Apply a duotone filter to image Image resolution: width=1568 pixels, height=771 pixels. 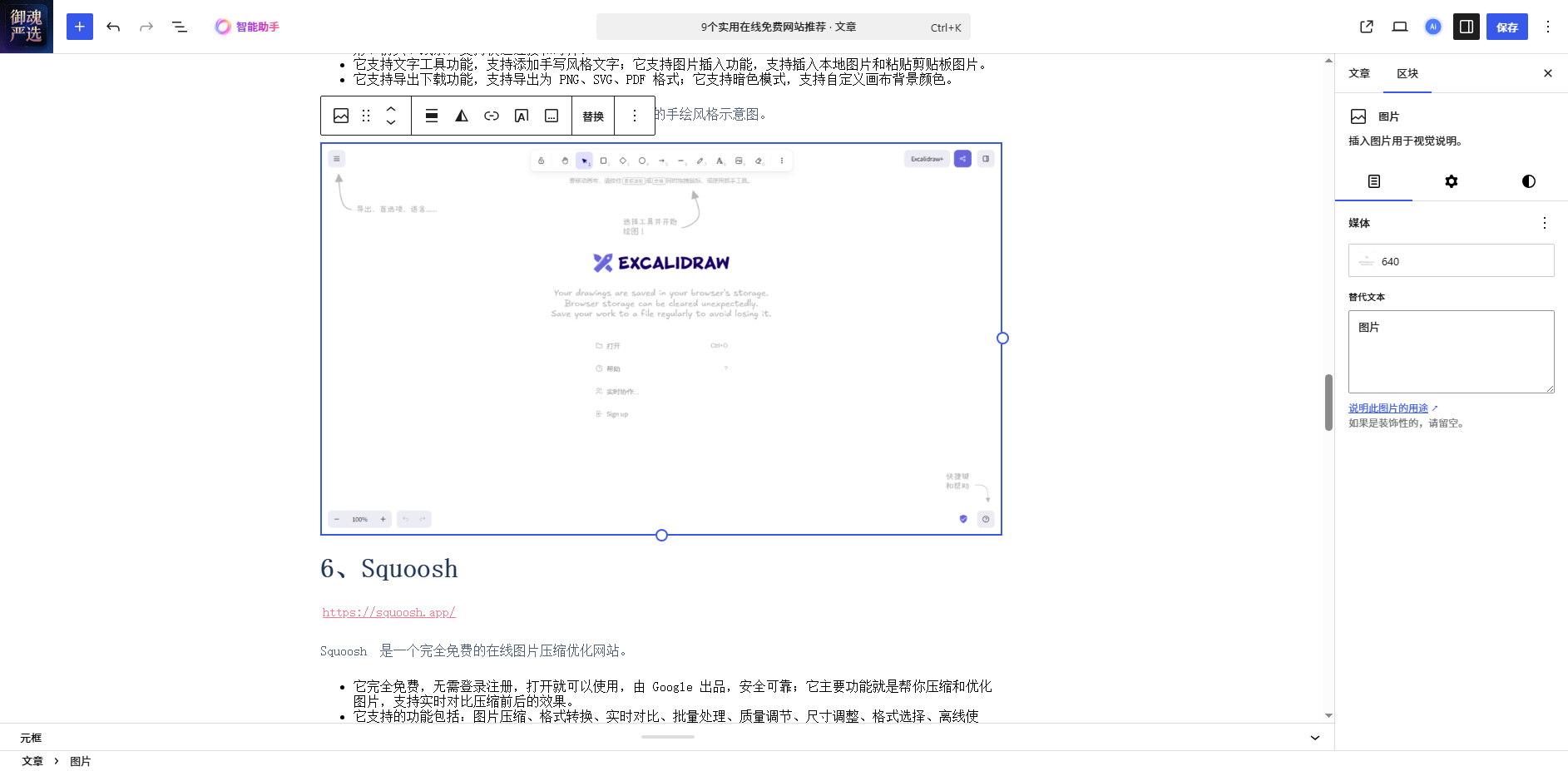coord(462,116)
